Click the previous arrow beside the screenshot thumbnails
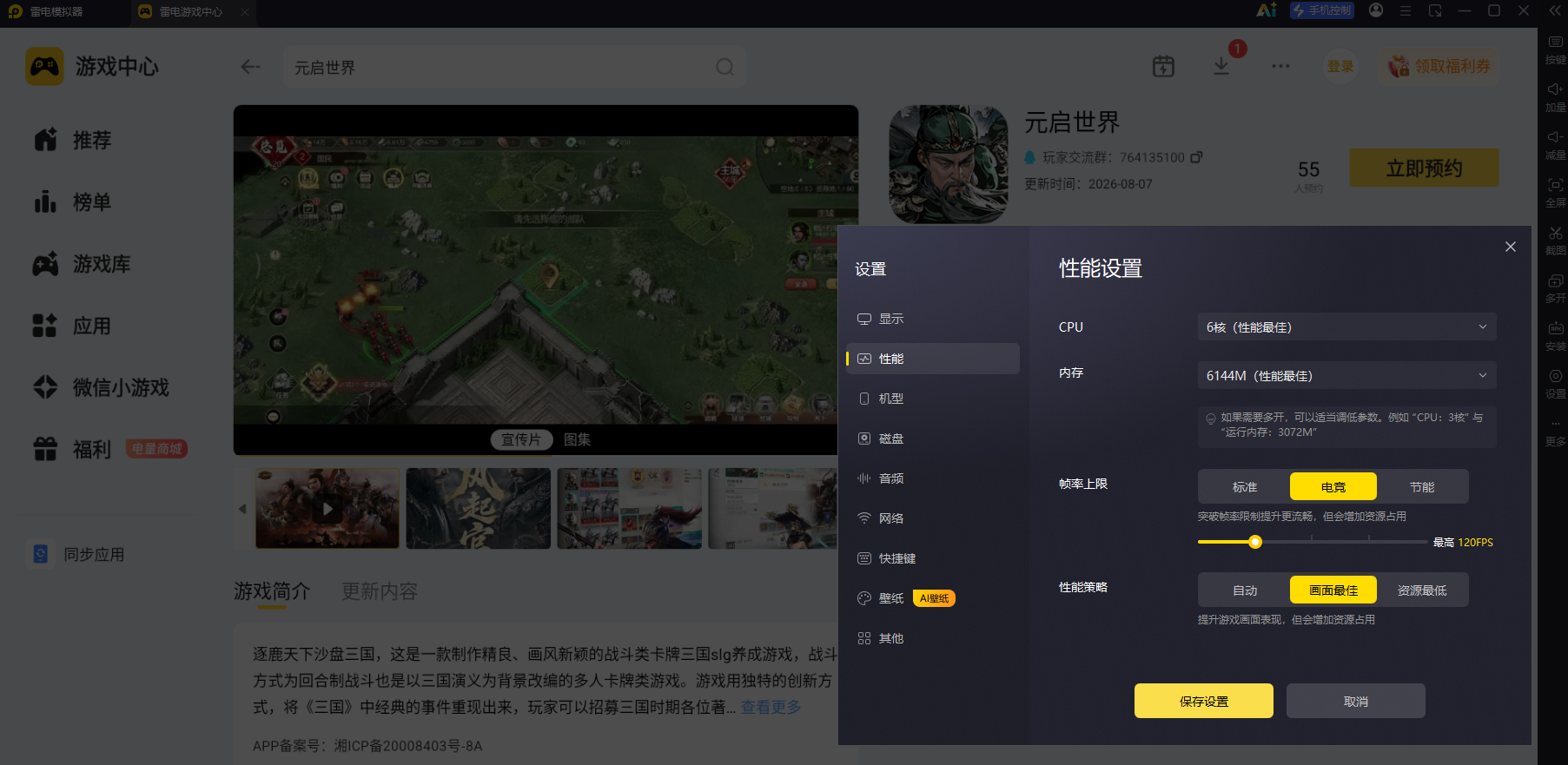 tap(242, 509)
